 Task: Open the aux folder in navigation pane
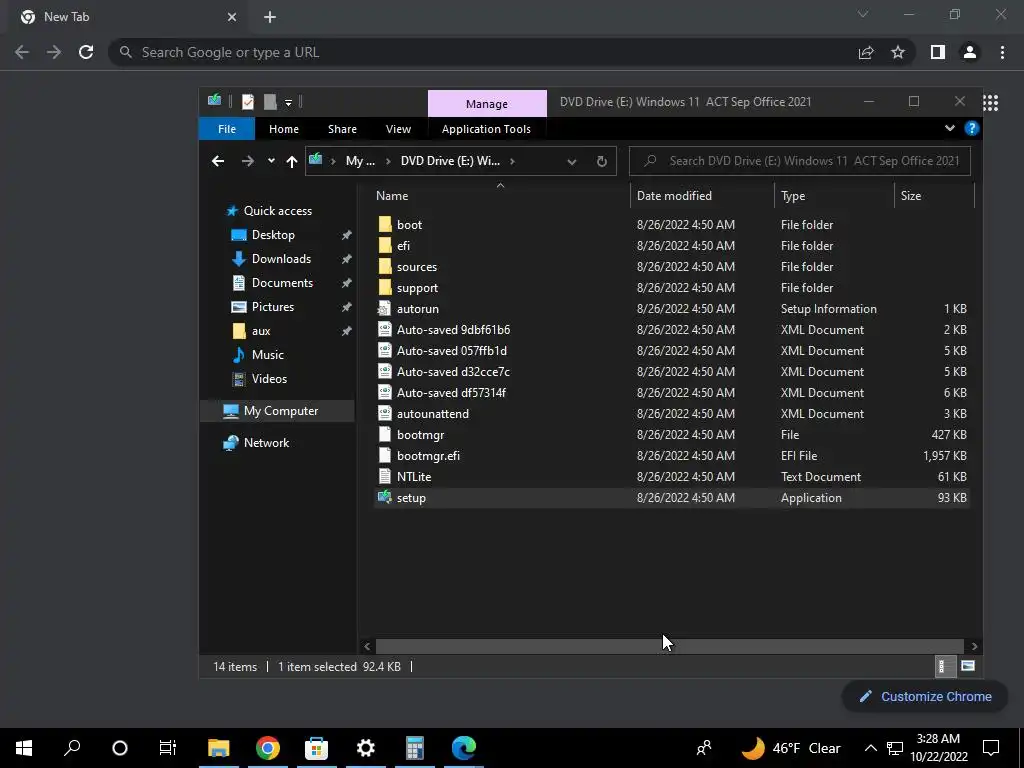pyautogui.click(x=261, y=331)
